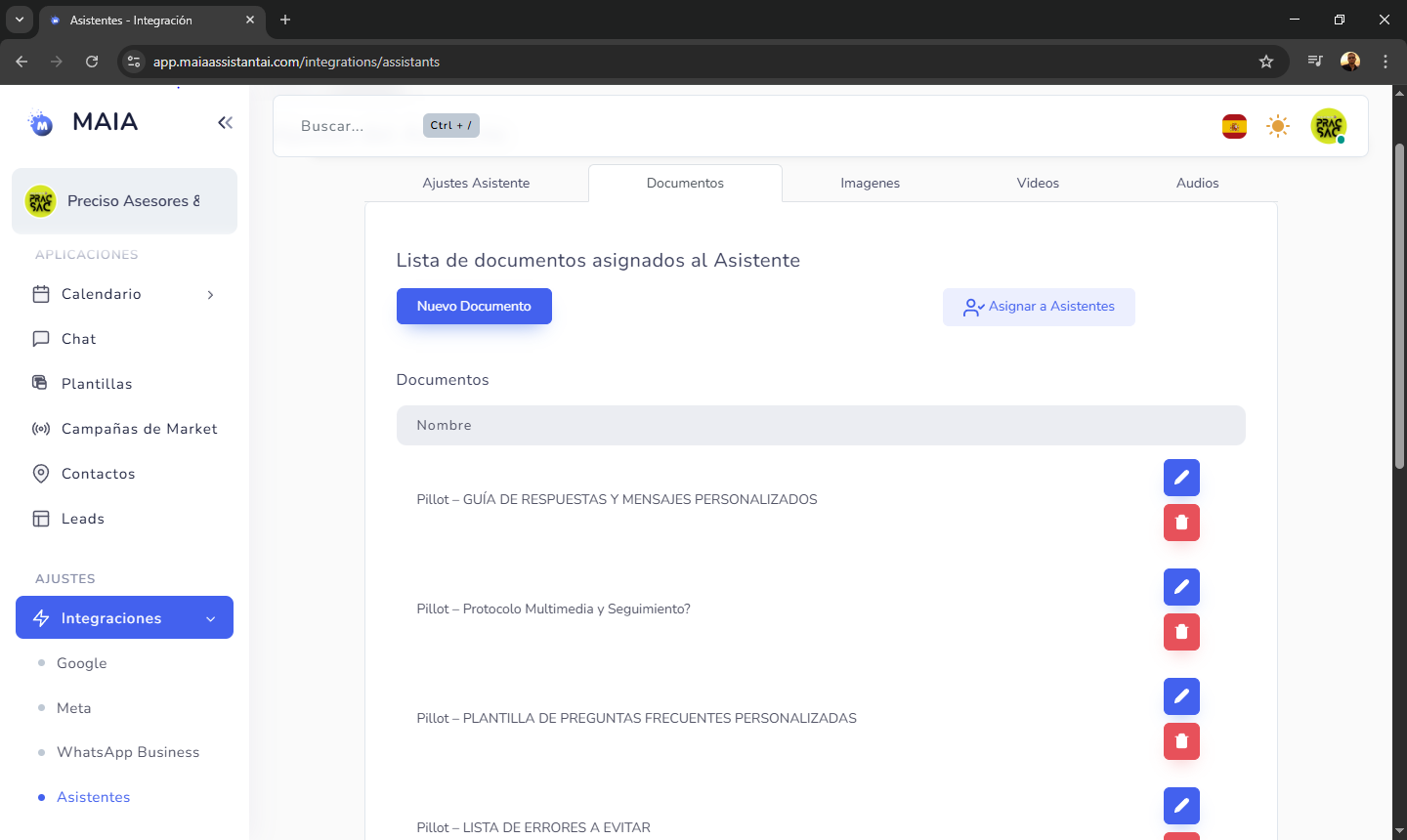
Task: Open WhatsApp Business integration
Action: 128,752
